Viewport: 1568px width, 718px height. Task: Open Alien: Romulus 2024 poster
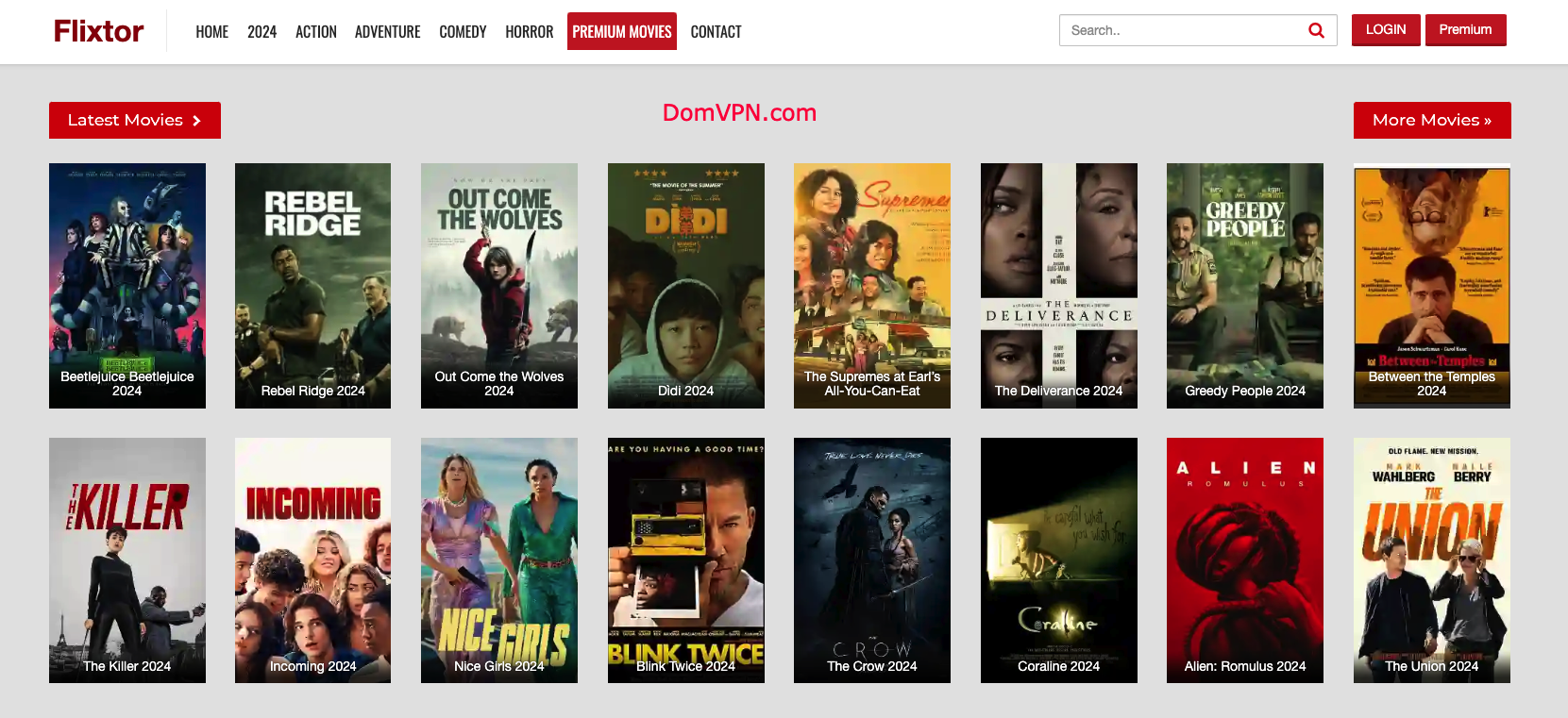(x=1245, y=560)
